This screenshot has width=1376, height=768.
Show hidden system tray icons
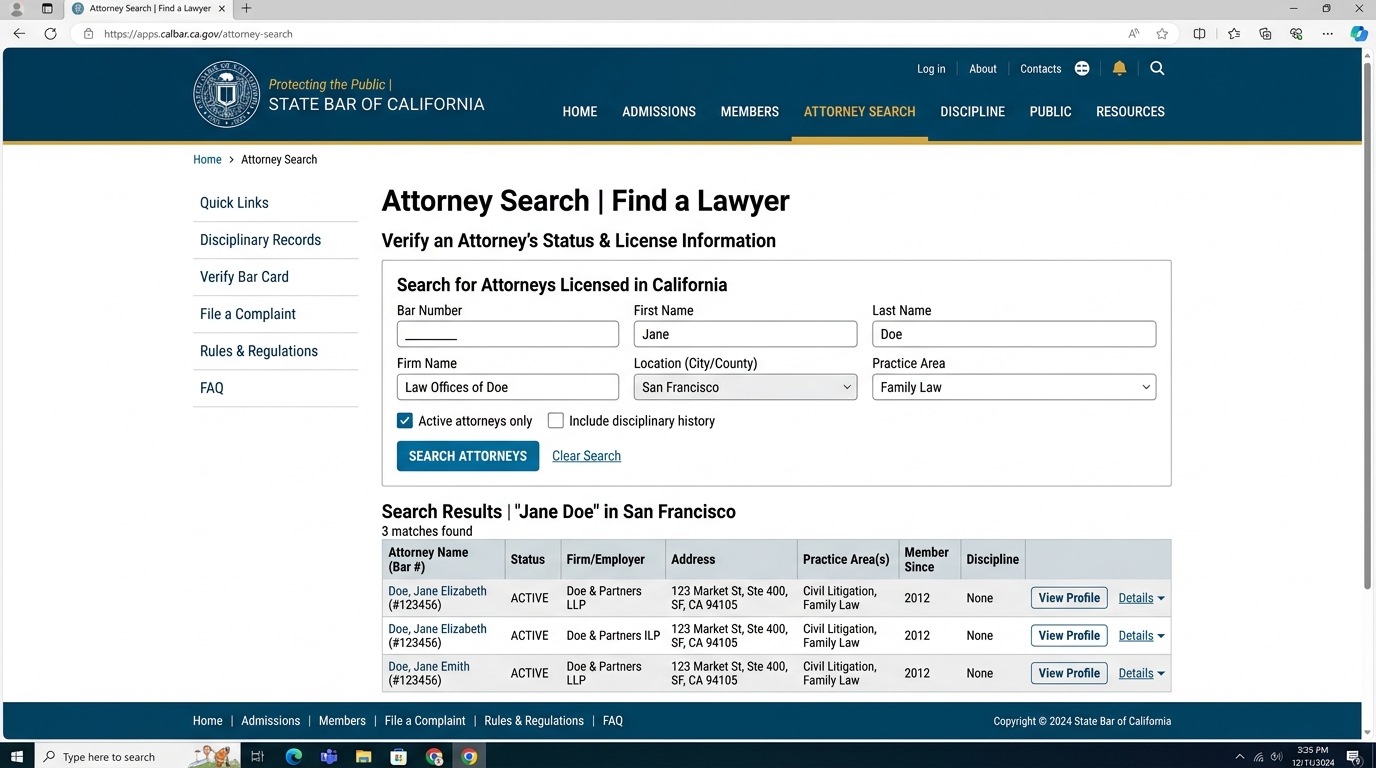pos(1240,757)
